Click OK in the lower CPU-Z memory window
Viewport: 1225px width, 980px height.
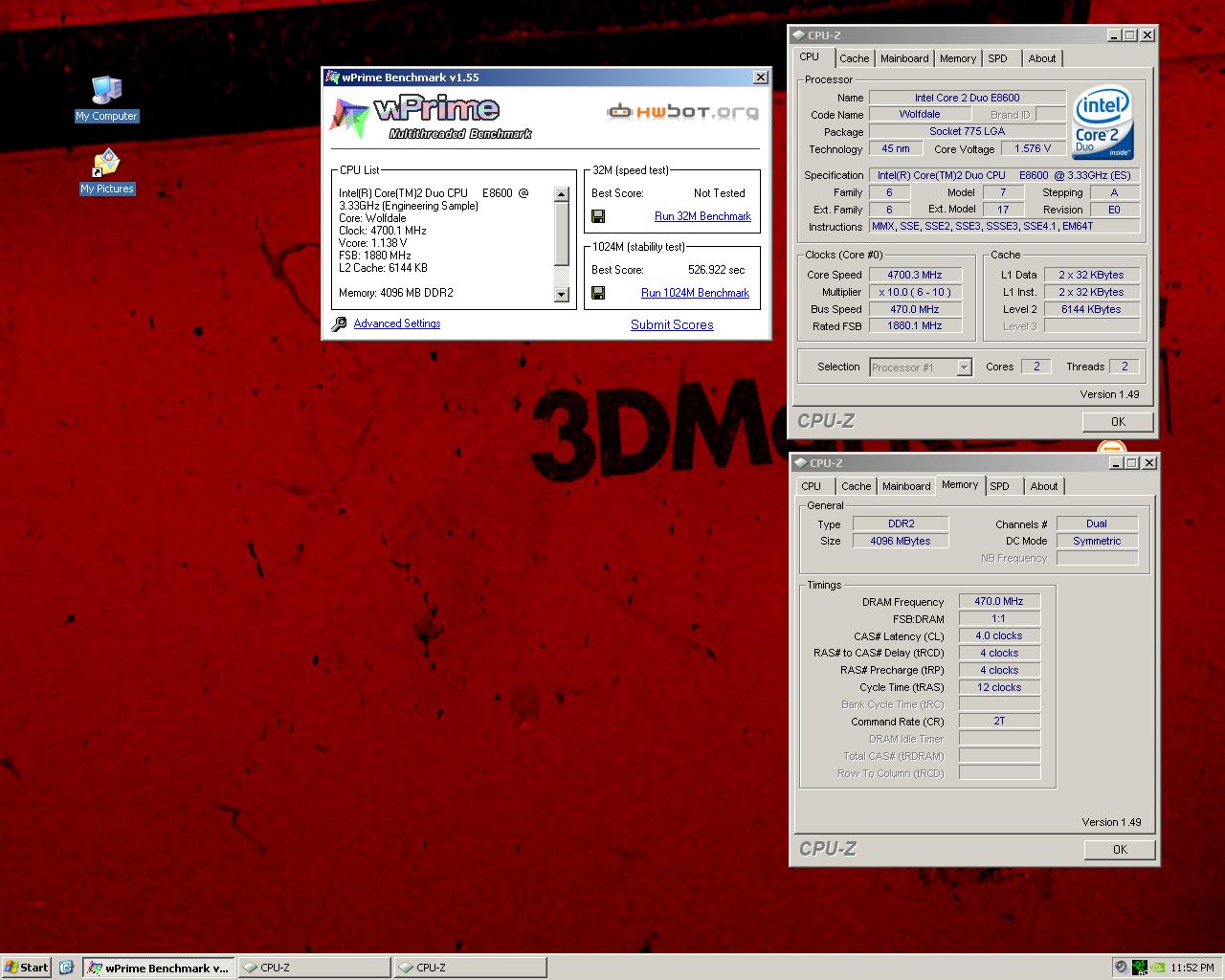coord(1120,850)
